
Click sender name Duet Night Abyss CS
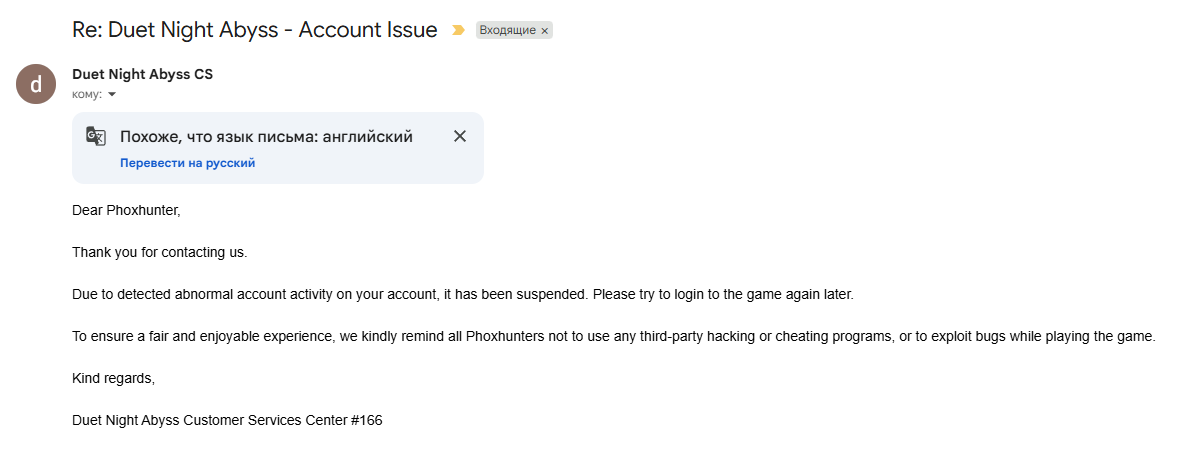142,74
